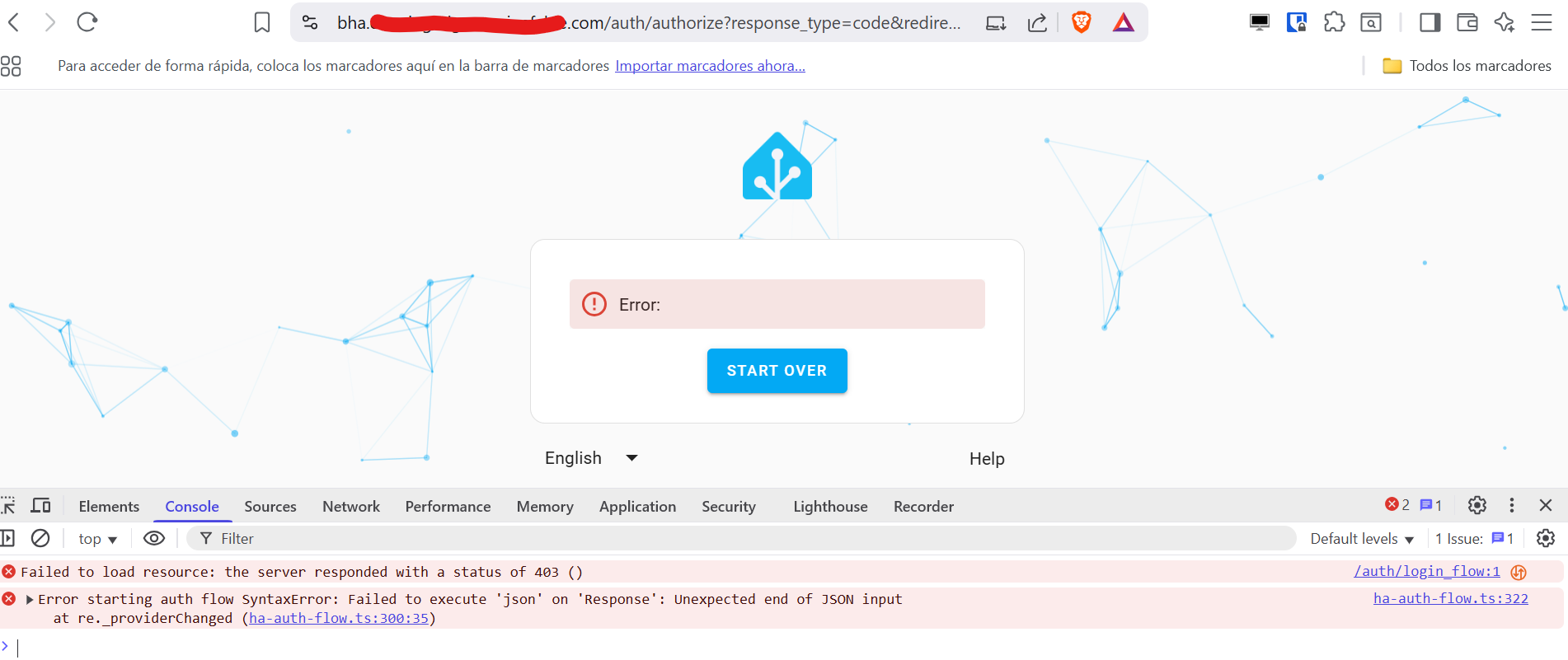Open the apps grid in bookmarks bar
This screenshot has width=1568, height=660.
[x=11, y=66]
